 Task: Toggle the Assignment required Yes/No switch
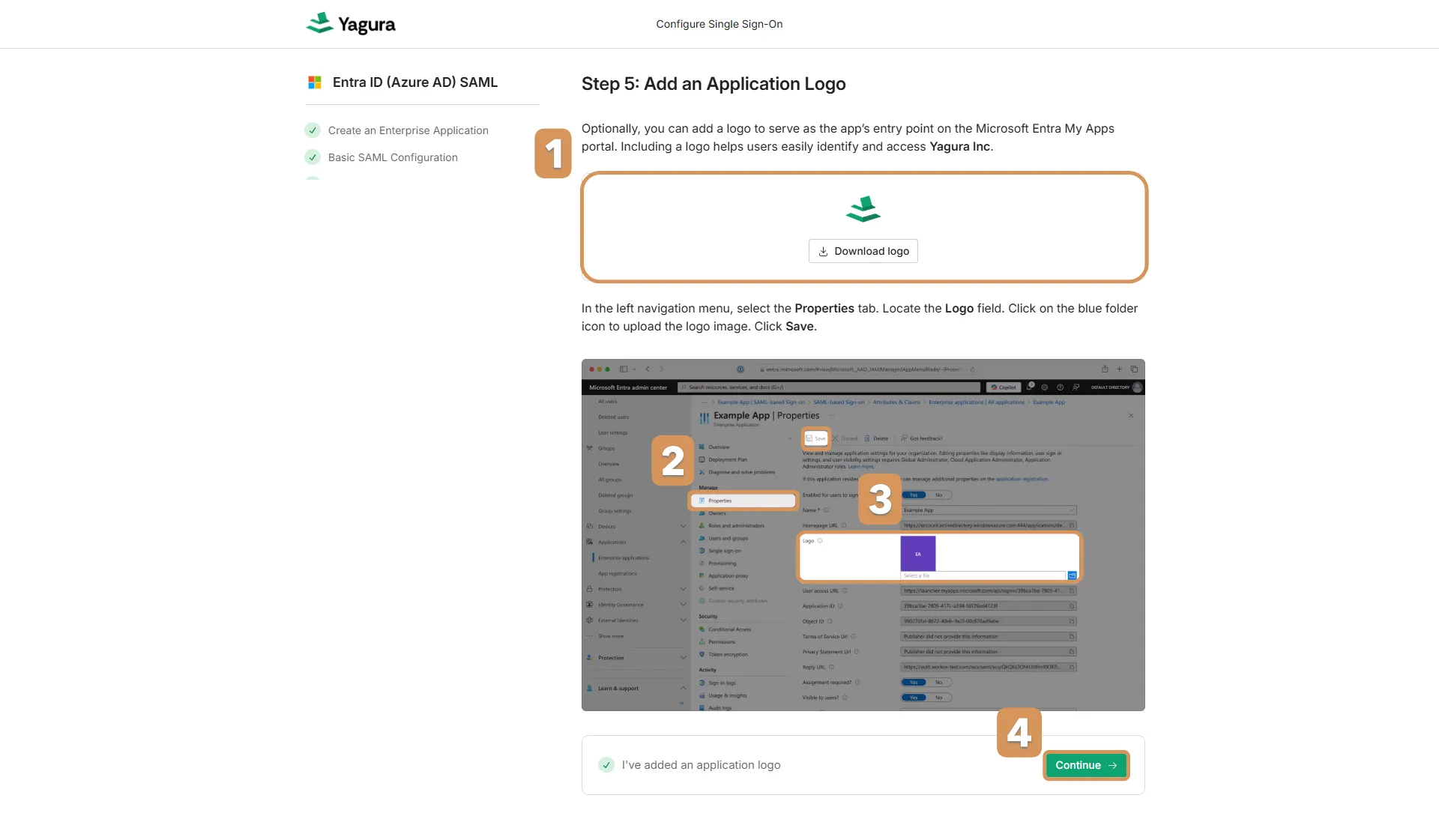click(926, 682)
